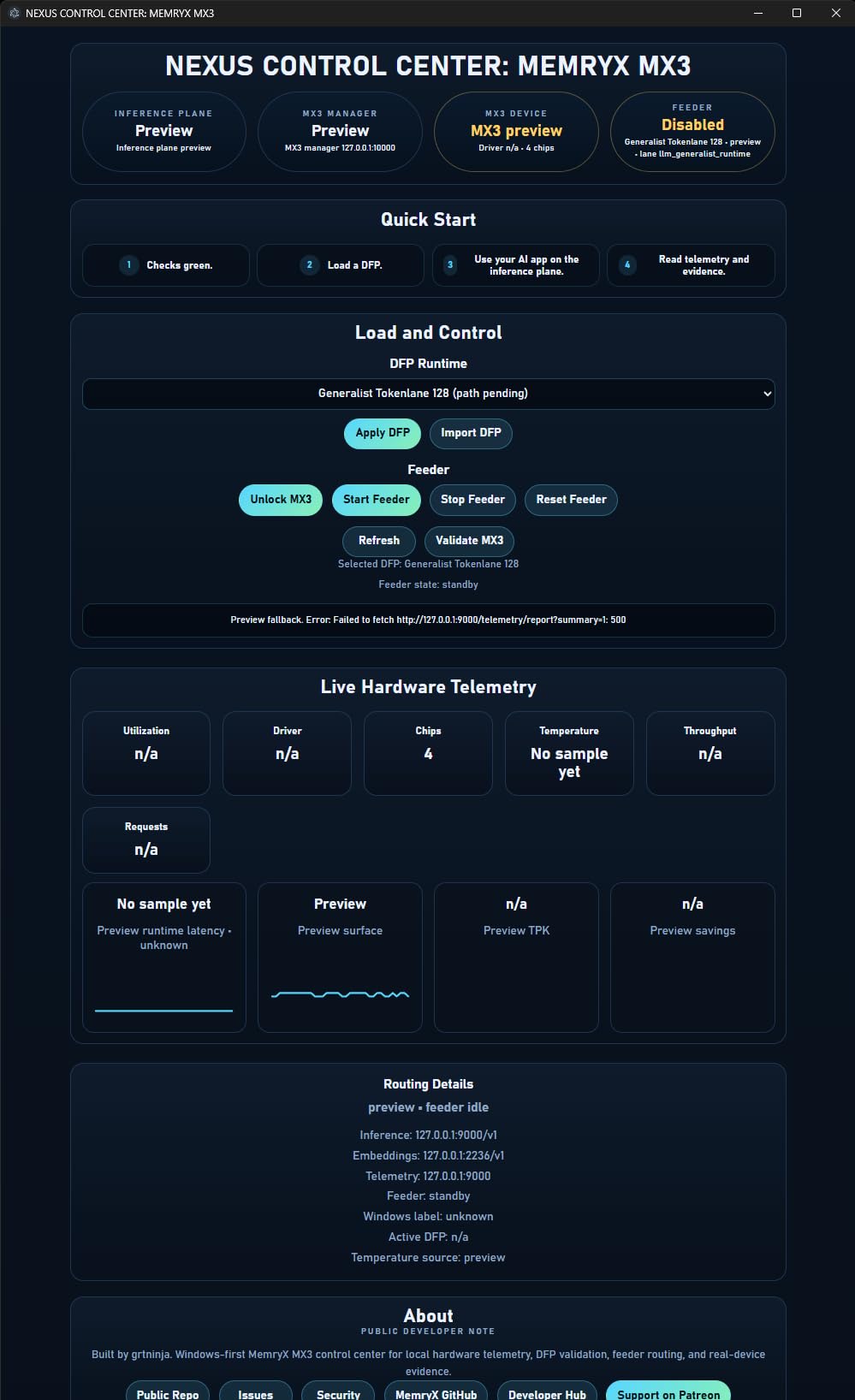
Task: Open the Developer Hub link
Action: coord(547,1391)
